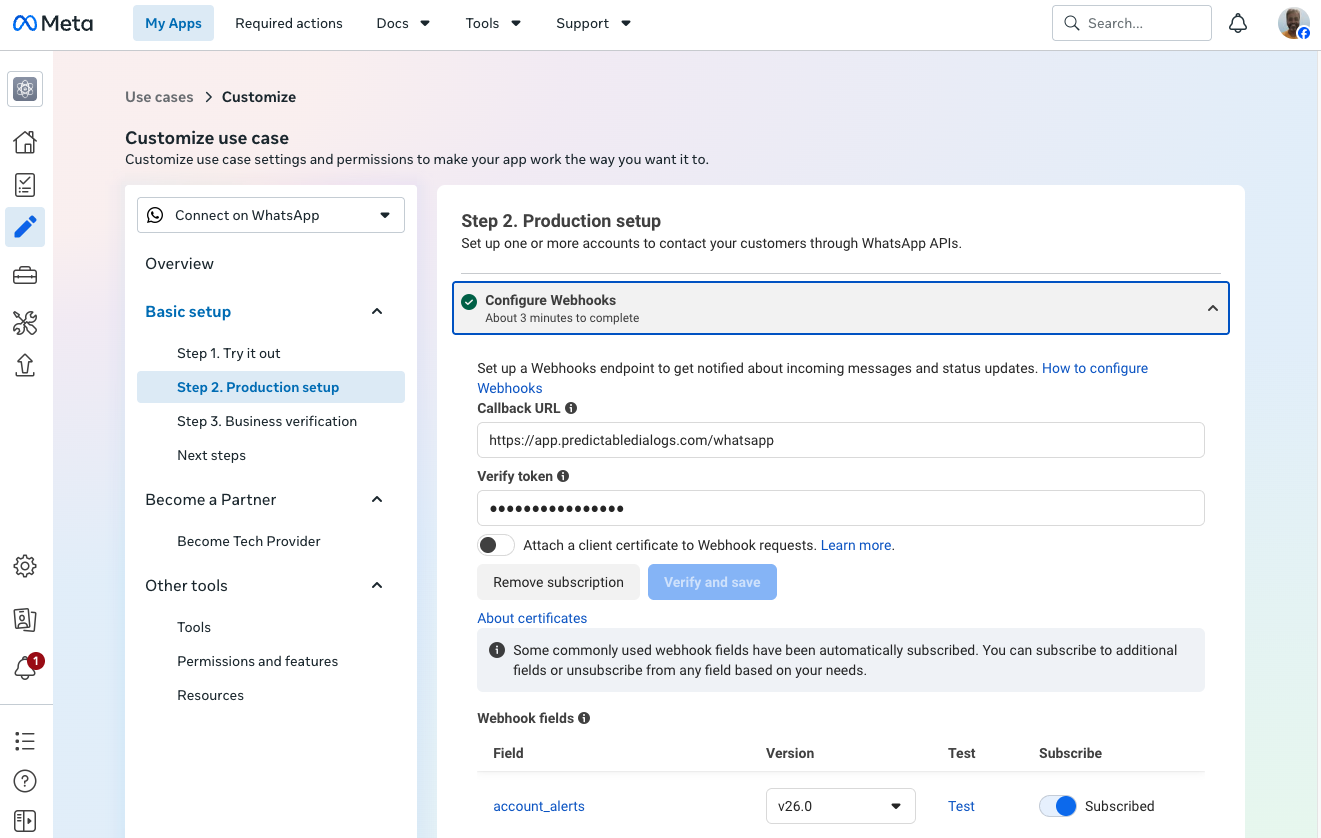Open the Support dropdown menu
Image resolution: width=1321 pixels, height=838 pixels.
tap(594, 23)
